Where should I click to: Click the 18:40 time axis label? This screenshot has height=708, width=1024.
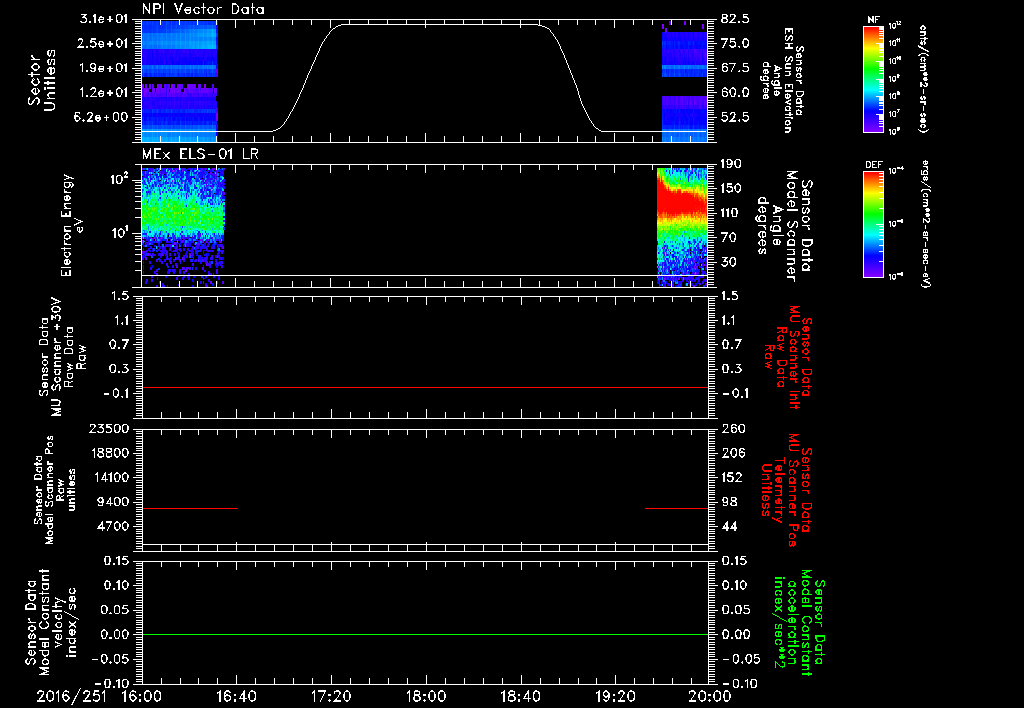coord(520,696)
